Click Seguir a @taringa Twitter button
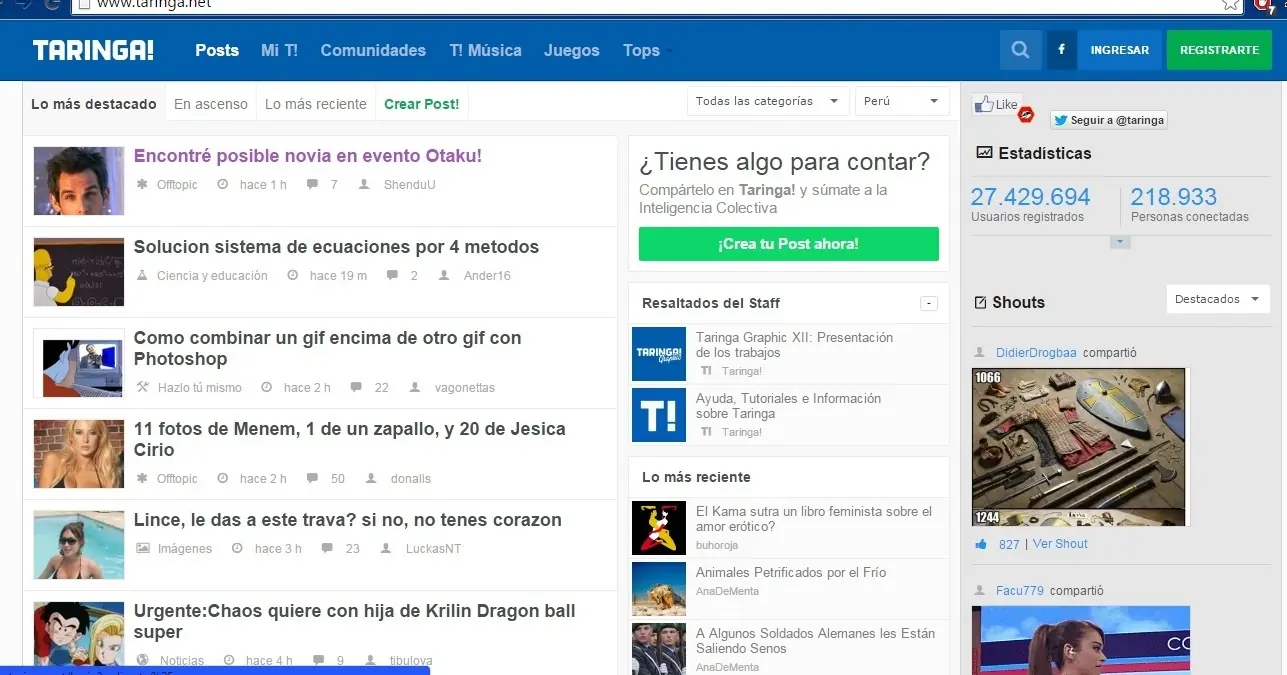The height and width of the screenshot is (675, 1287). click(x=1108, y=120)
